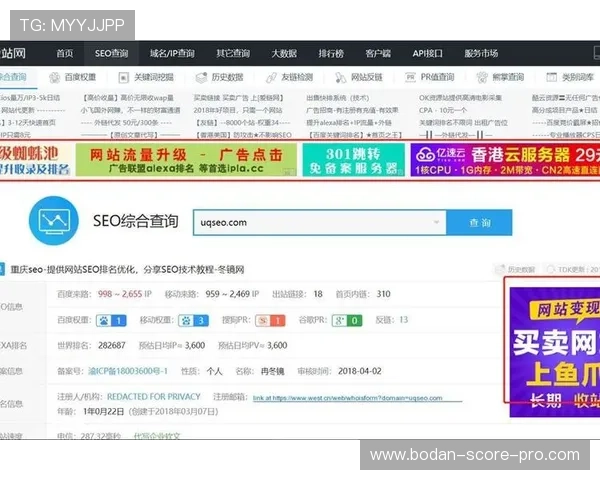The height and width of the screenshot is (480, 600).
Task: Click the OK资源站 text ad link
Action: click(460, 98)
